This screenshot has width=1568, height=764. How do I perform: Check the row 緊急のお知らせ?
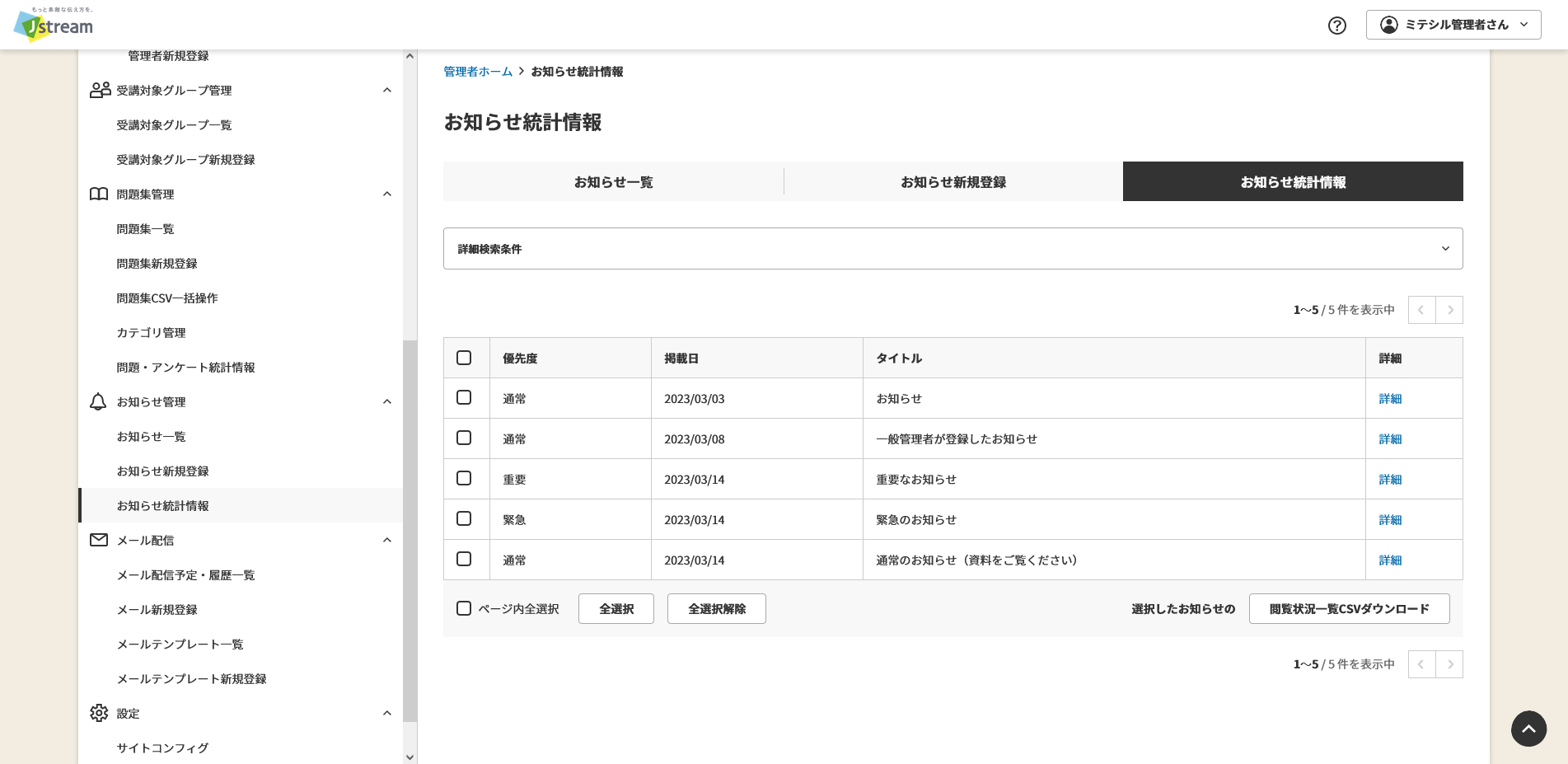(x=464, y=518)
